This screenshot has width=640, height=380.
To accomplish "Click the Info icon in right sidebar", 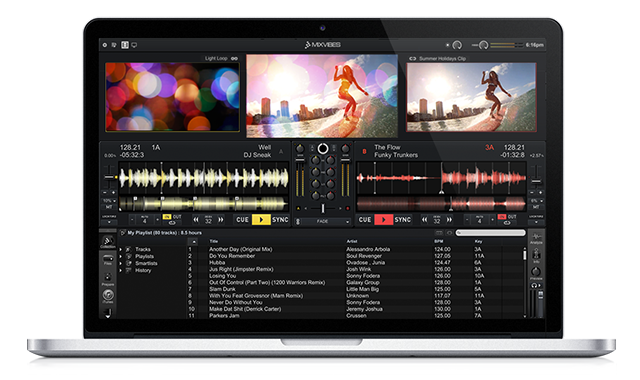I will (536, 256).
